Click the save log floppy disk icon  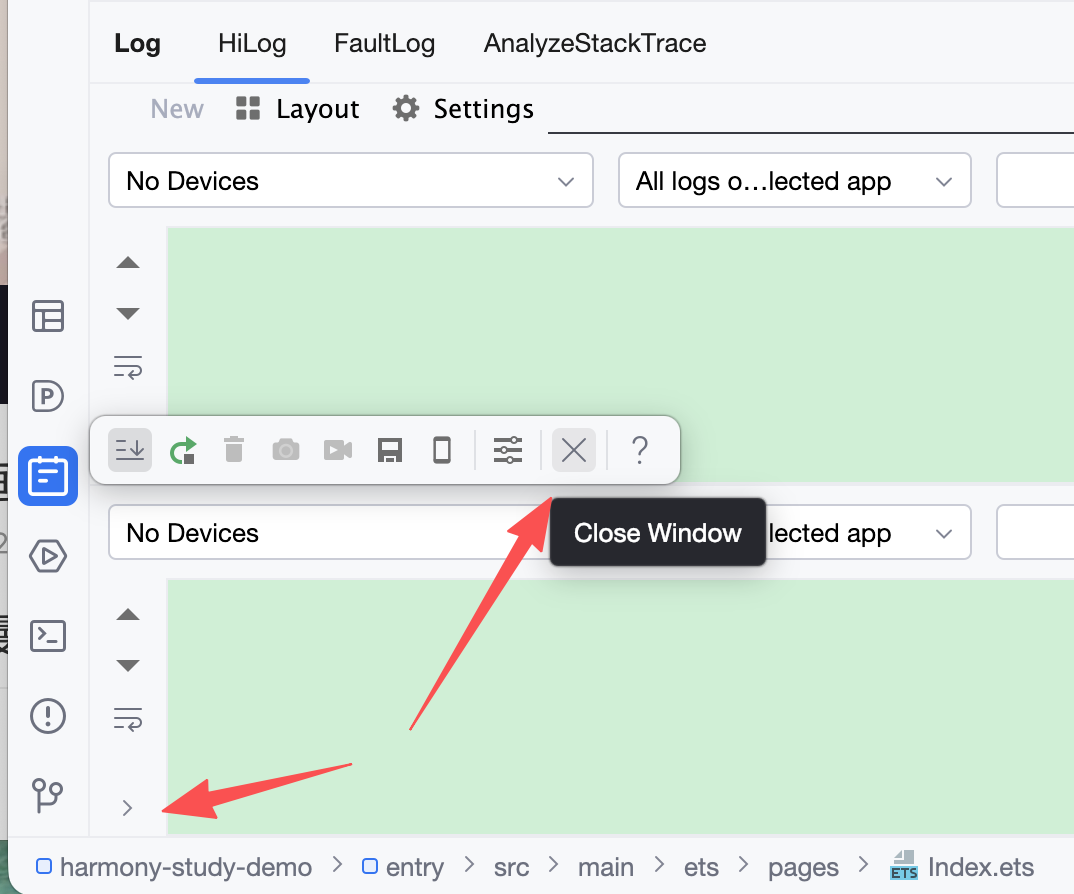pyautogui.click(x=390, y=450)
